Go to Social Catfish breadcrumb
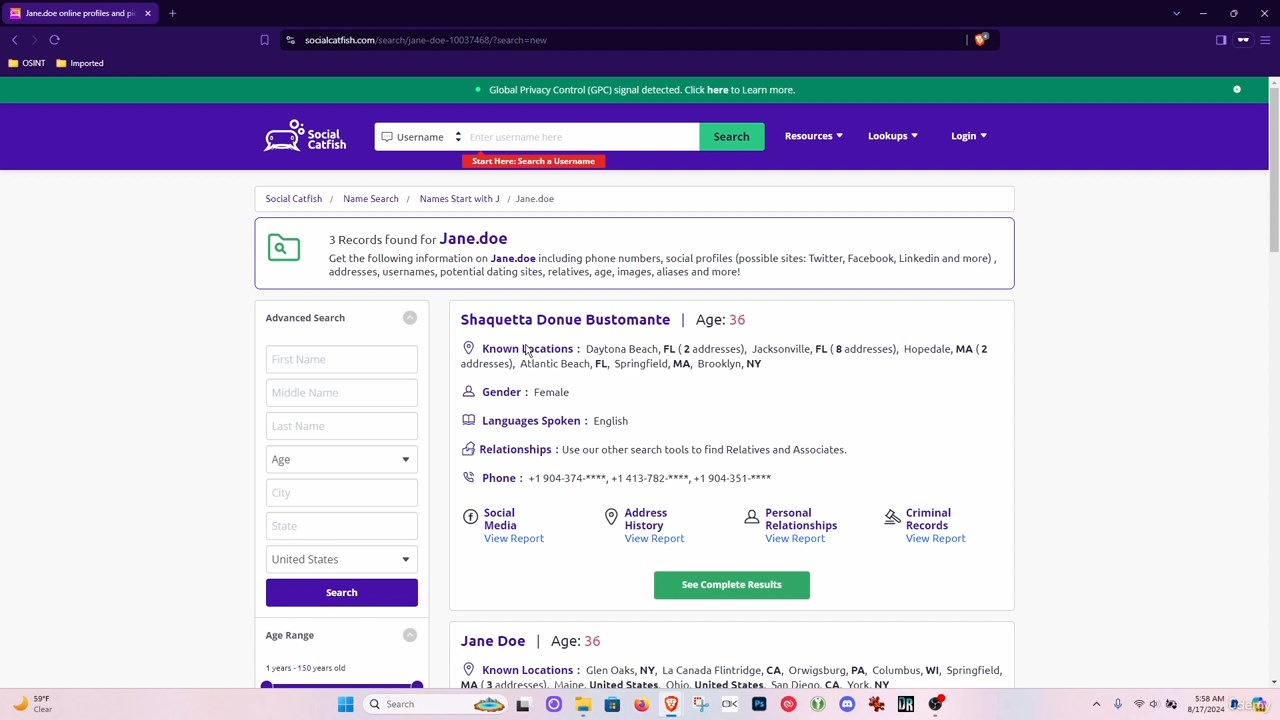The width and height of the screenshot is (1280, 720). coord(294,199)
